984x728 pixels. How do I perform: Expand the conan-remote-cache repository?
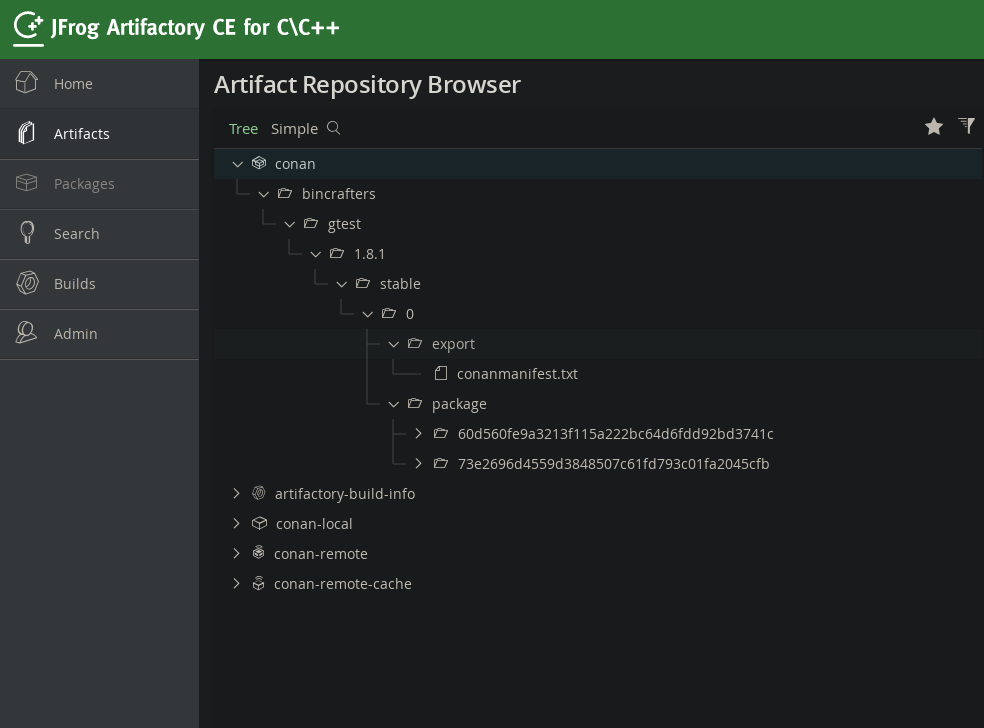[x=236, y=583]
